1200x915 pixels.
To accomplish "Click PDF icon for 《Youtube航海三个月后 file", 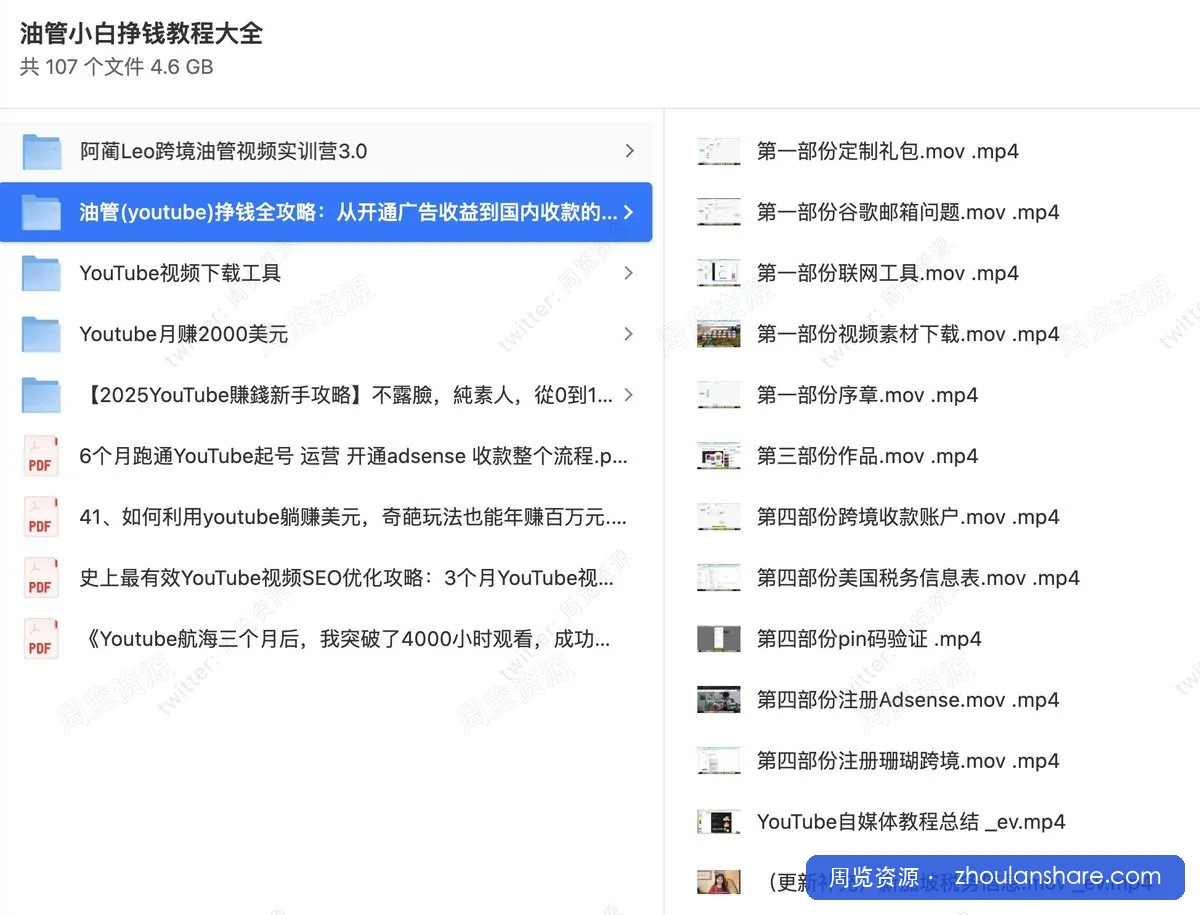I will (x=41, y=639).
